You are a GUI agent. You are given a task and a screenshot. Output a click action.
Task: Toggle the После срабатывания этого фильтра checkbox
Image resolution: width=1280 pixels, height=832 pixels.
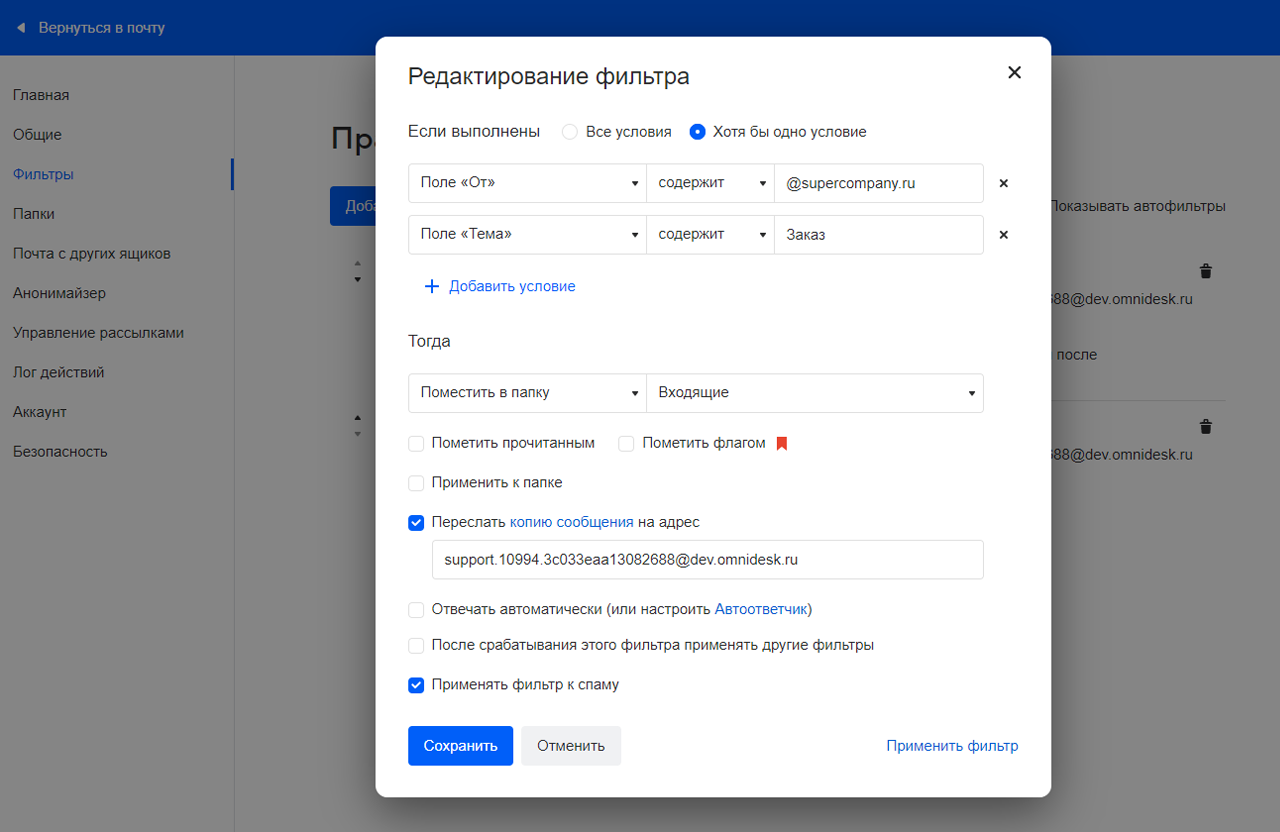tap(416, 645)
